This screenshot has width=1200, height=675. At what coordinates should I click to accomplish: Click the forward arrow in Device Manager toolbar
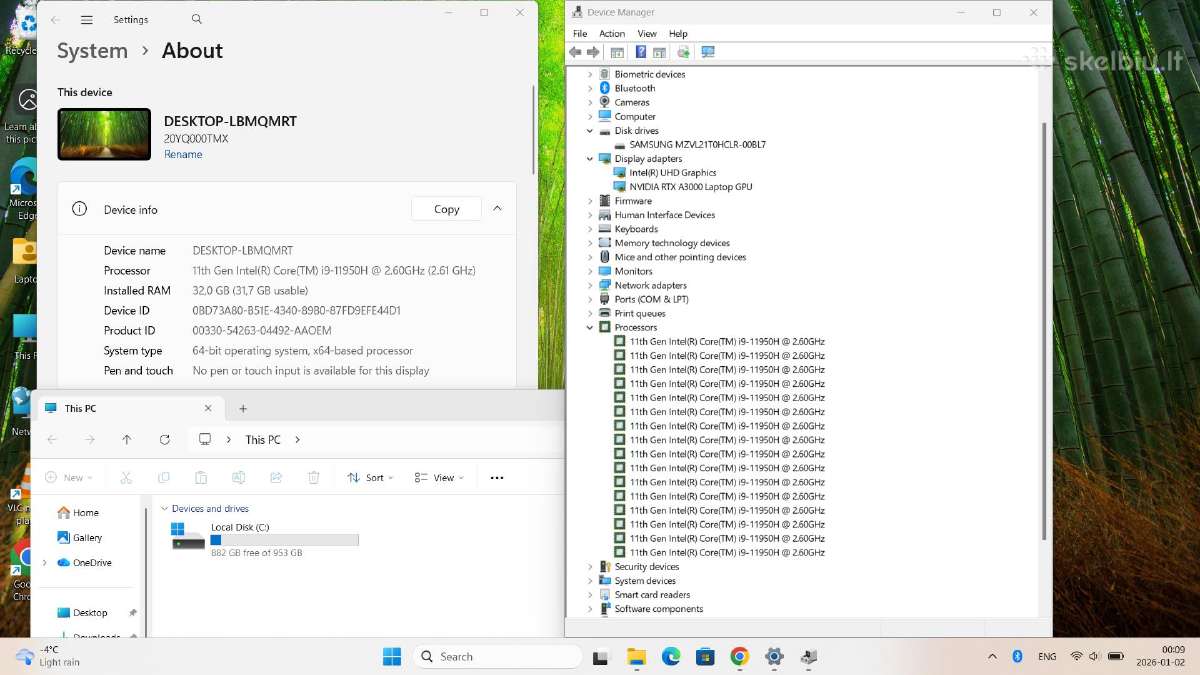593,52
